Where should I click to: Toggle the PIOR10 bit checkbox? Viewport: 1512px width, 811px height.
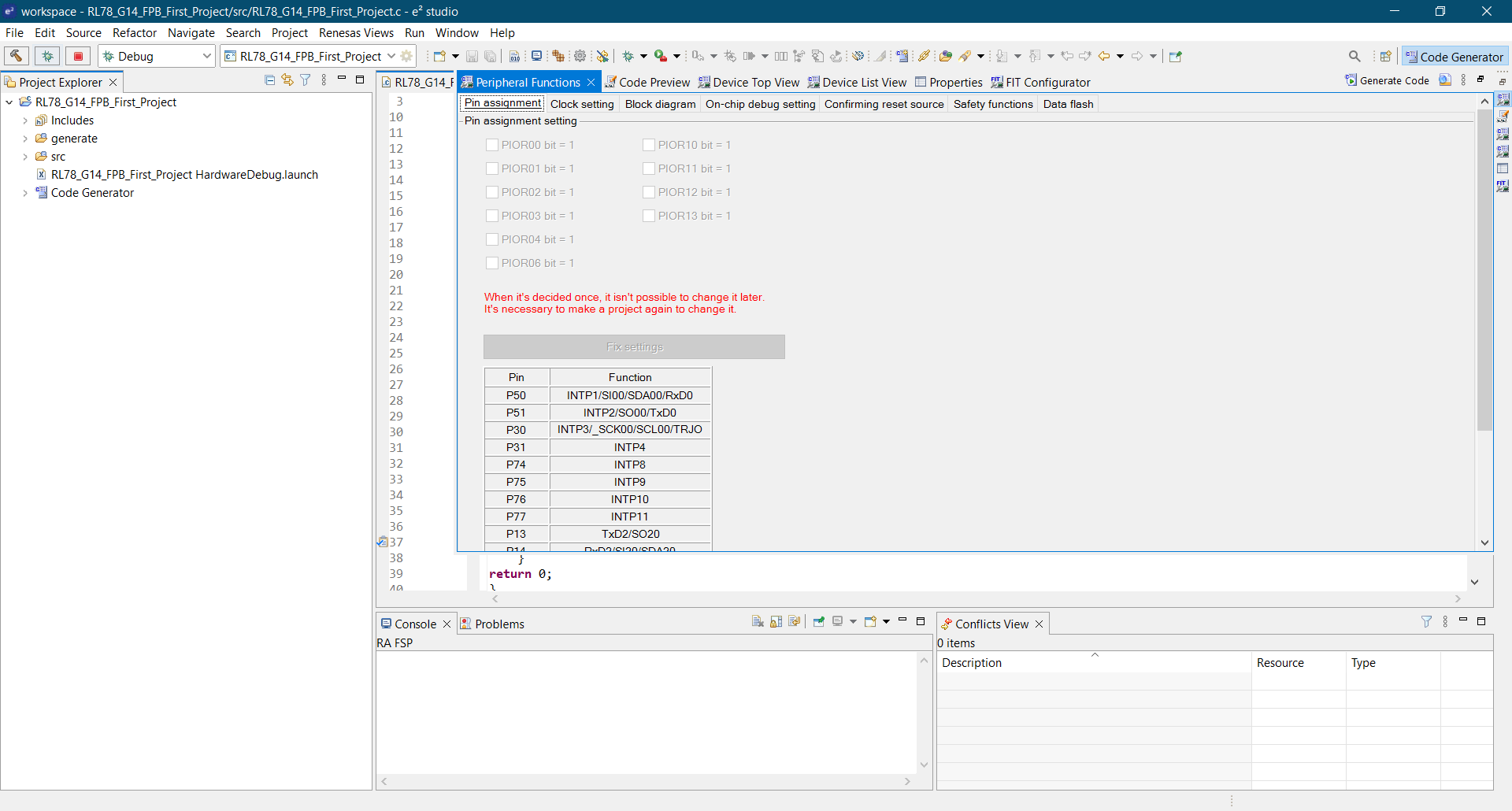(x=649, y=145)
